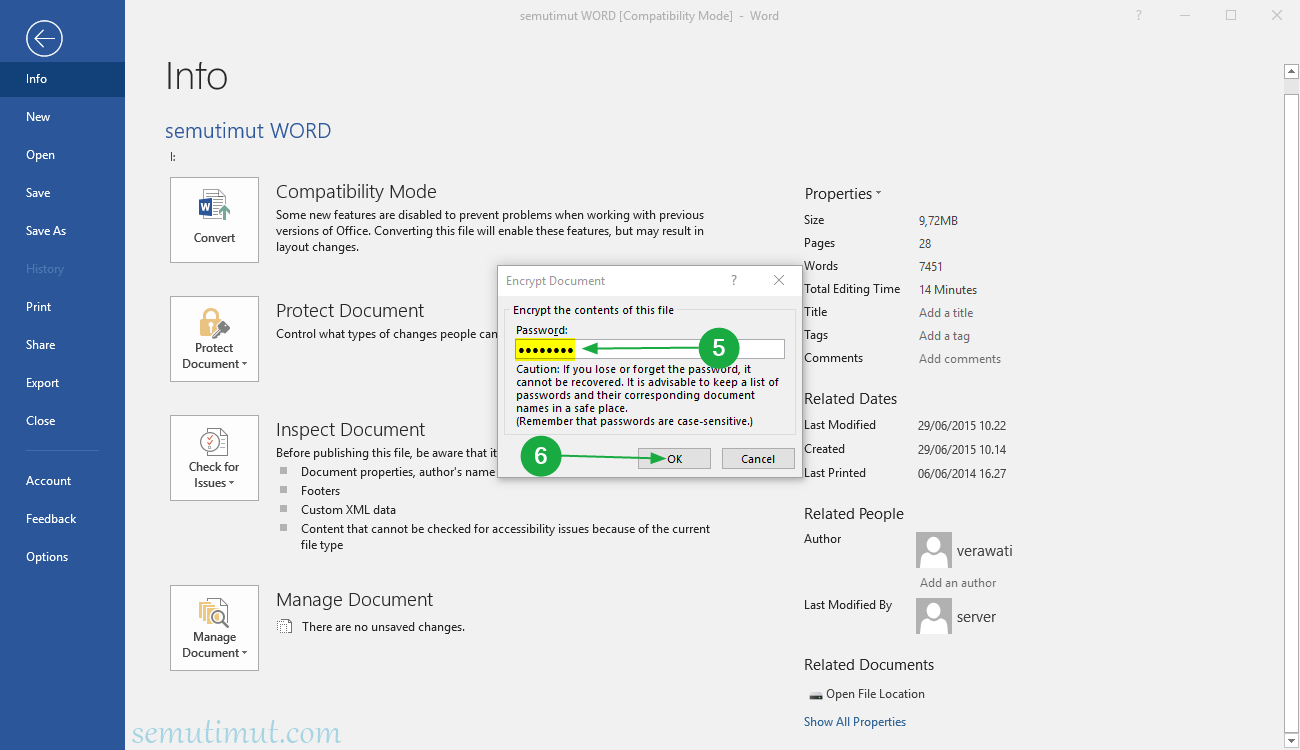The image size is (1300, 750).
Task: Click Last Modified date 29/06/2015 10.22
Action: tap(961, 426)
